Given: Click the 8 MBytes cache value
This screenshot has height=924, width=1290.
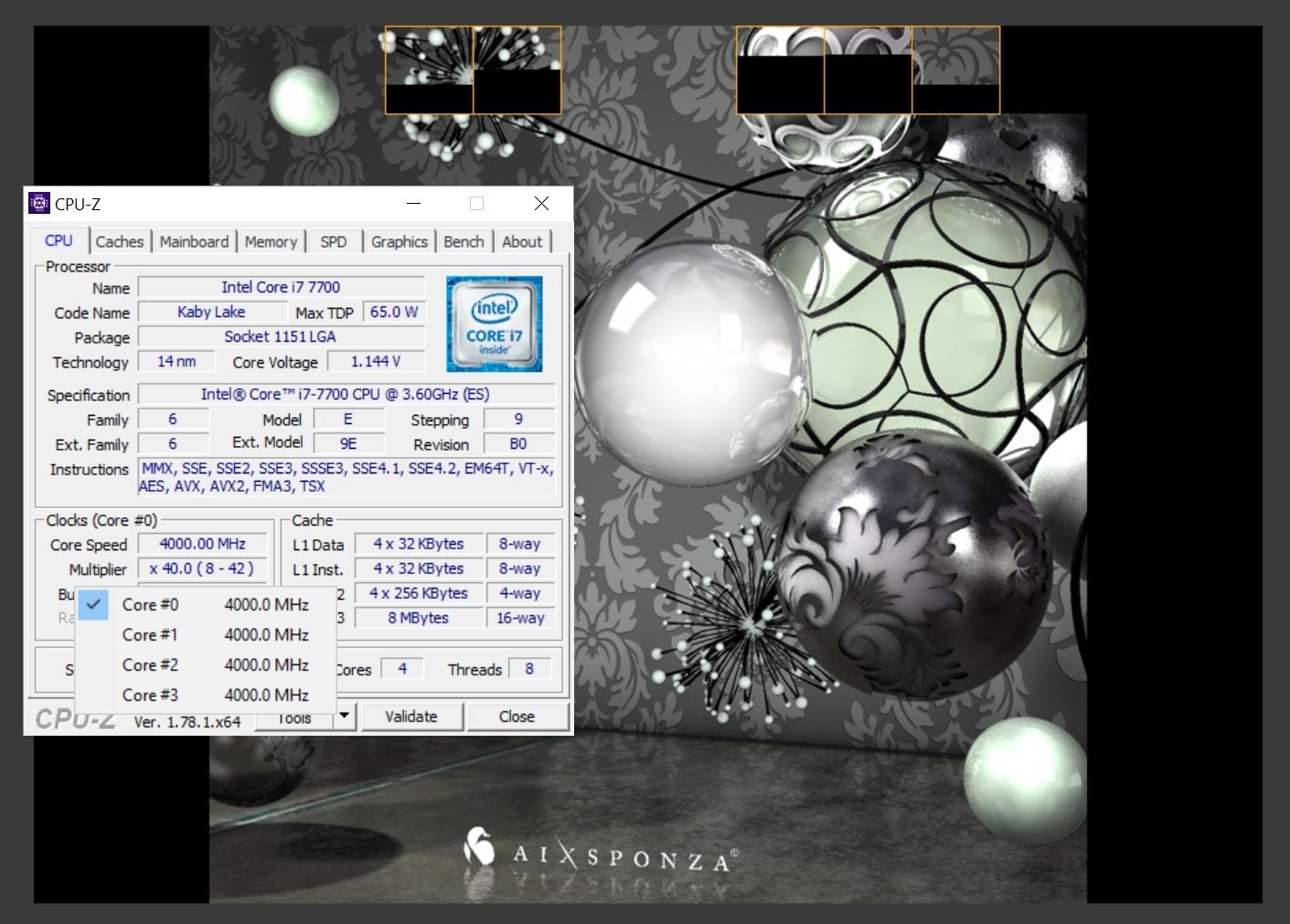Looking at the screenshot, I should pyautogui.click(x=419, y=618).
